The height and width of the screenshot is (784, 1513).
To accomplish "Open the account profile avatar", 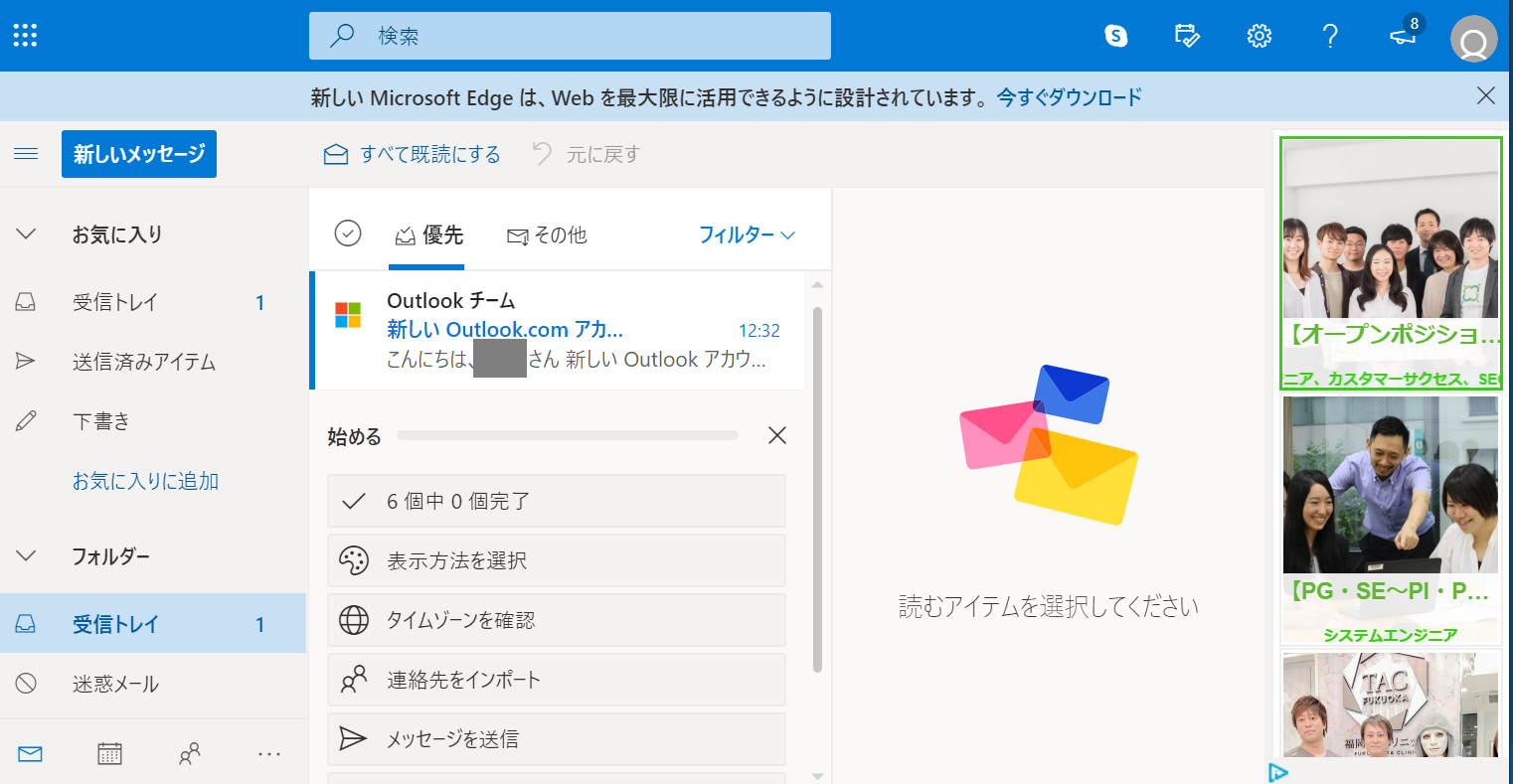I will click(1474, 39).
